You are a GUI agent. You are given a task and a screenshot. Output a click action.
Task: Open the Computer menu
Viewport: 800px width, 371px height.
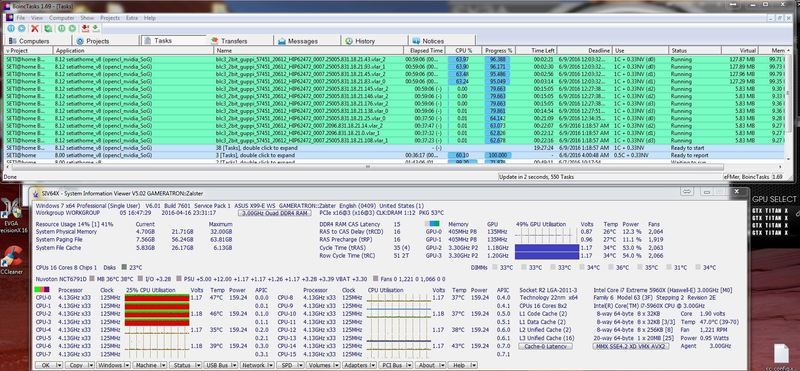(x=62, y=18)
